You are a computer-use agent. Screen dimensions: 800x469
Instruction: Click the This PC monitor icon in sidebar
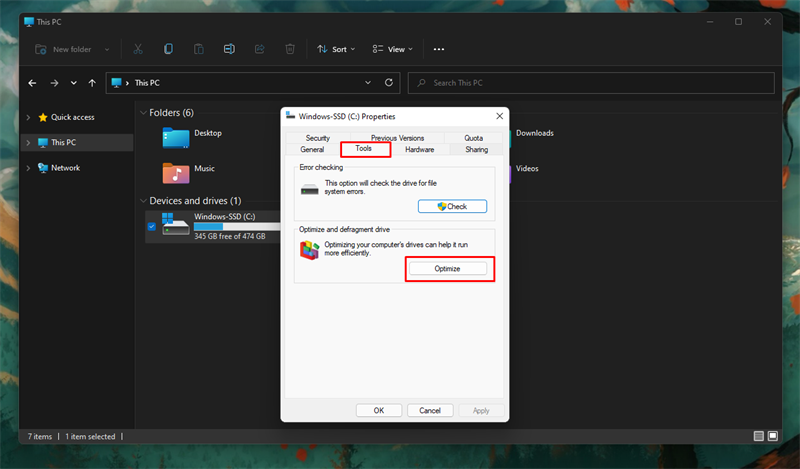43,142
